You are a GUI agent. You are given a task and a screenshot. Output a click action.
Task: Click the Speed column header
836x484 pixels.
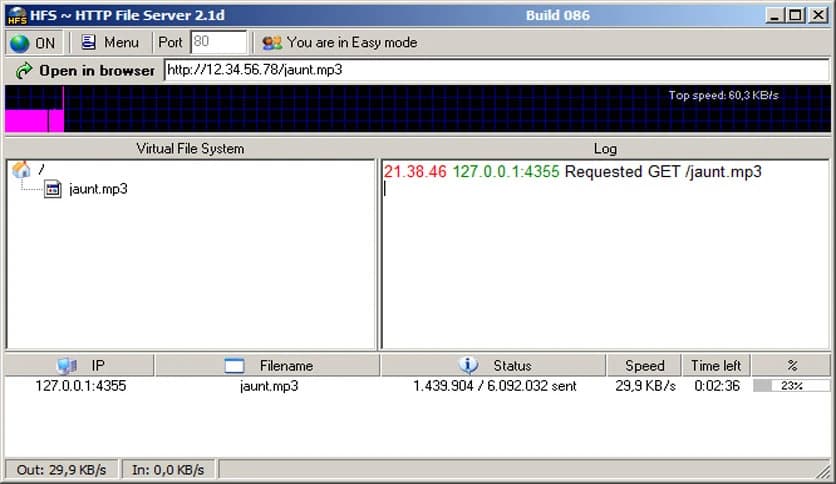coord(645,366)
